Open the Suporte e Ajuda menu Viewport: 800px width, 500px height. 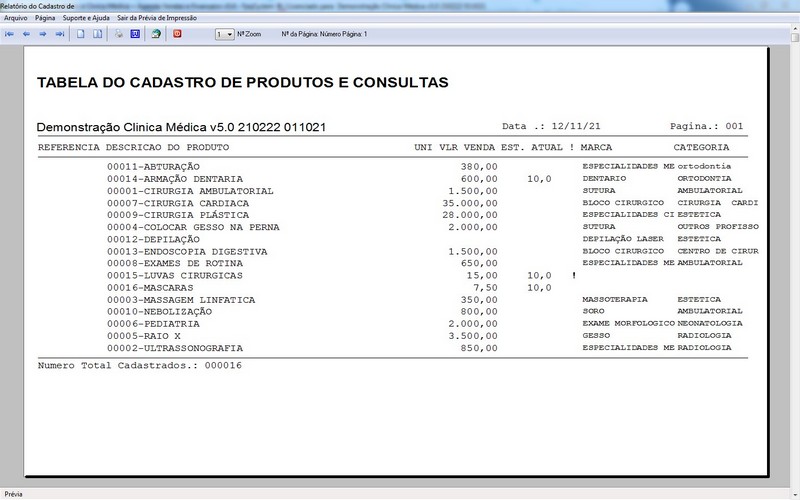click(x=86, y=18)
